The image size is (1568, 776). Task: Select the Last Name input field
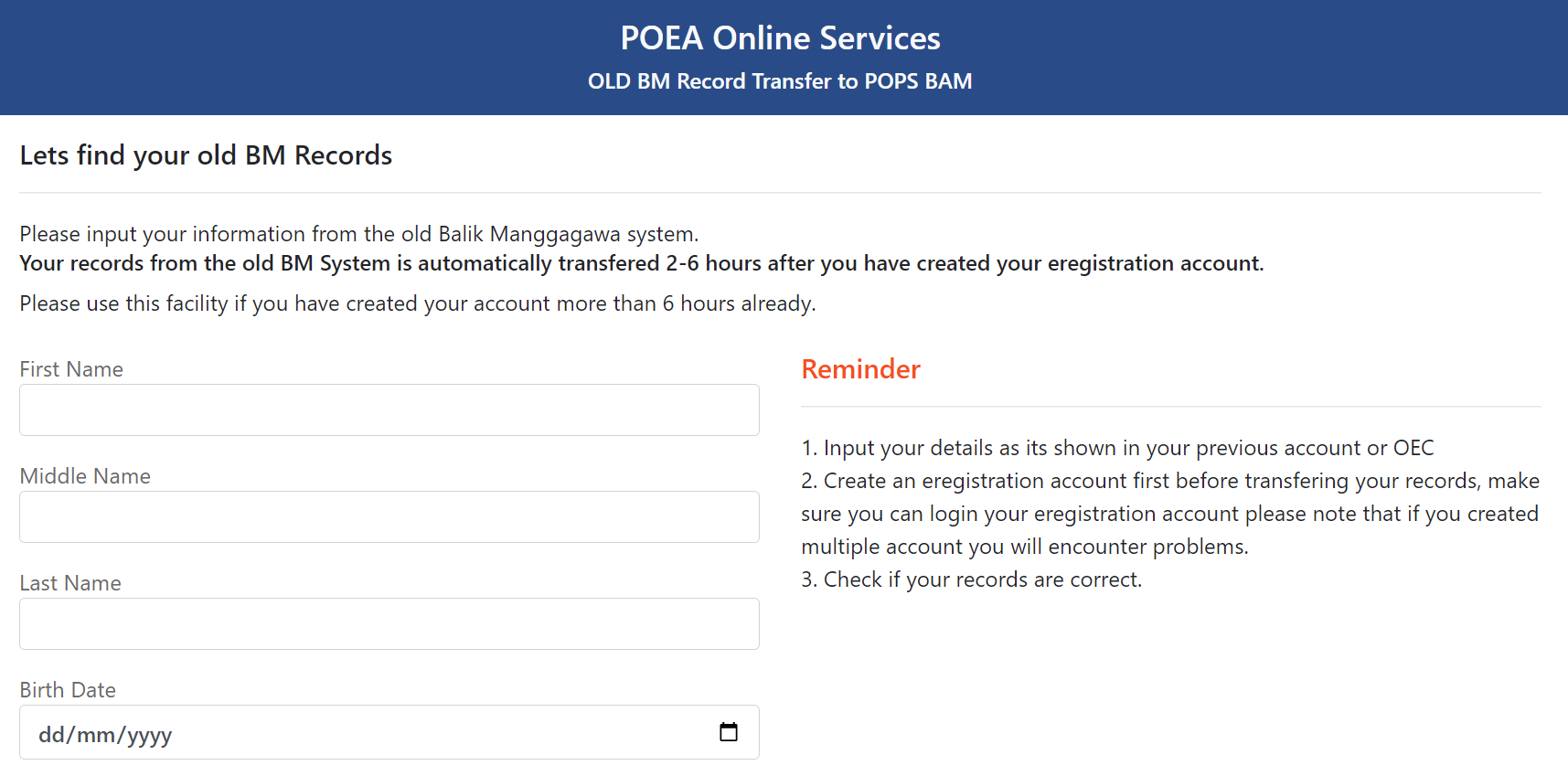(389, 624)
